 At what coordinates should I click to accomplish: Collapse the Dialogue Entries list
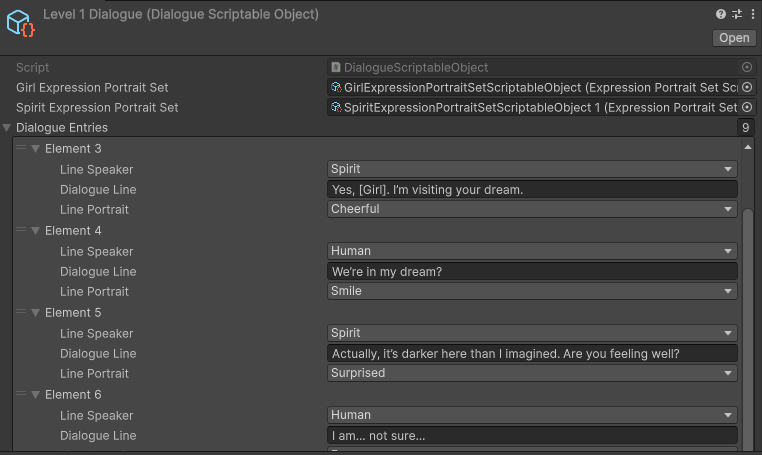tap(8, 128)
